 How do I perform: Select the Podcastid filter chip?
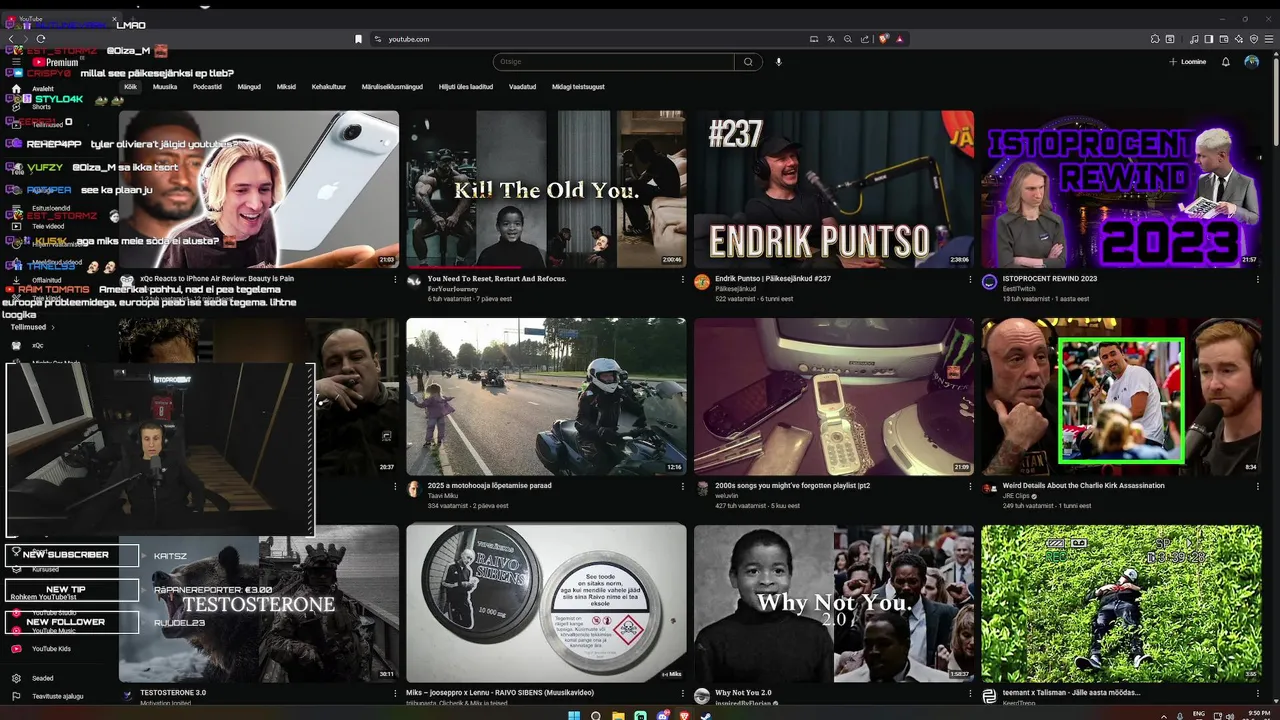tap(207, 87)
